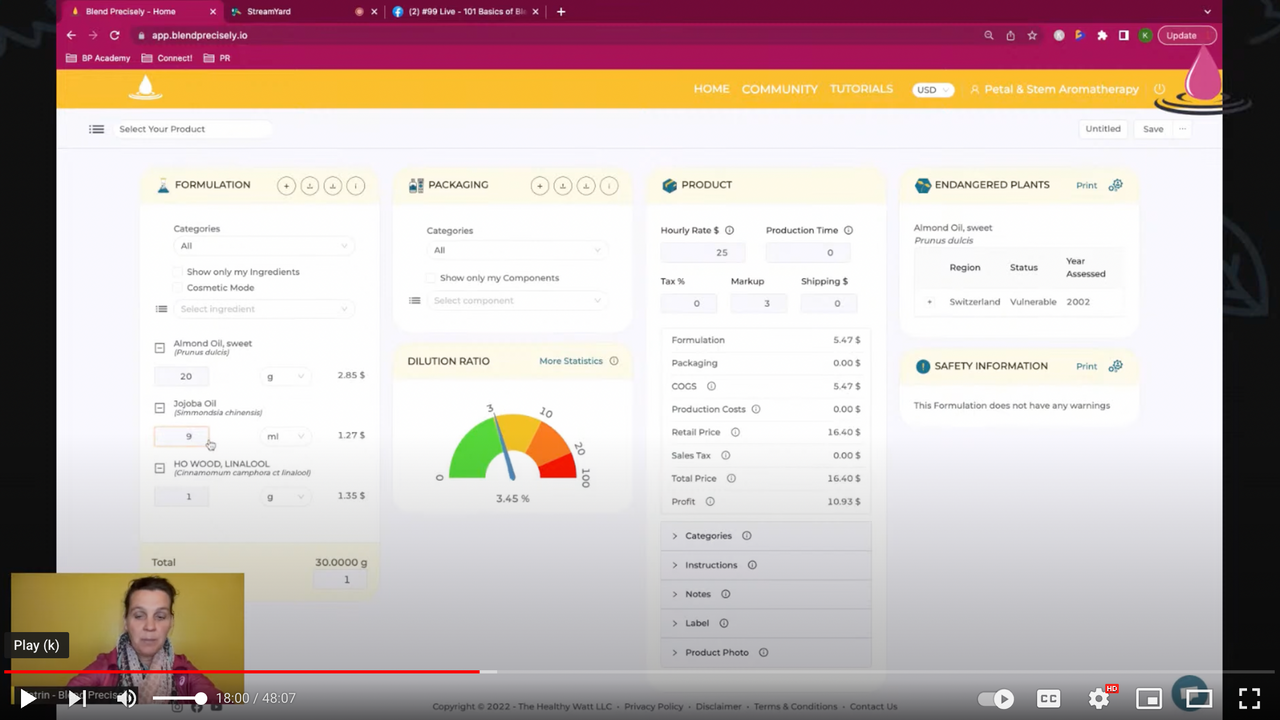Click the info icon next to Hourly Rate $
The image size is (1280, 720).
tap(729, 230)
